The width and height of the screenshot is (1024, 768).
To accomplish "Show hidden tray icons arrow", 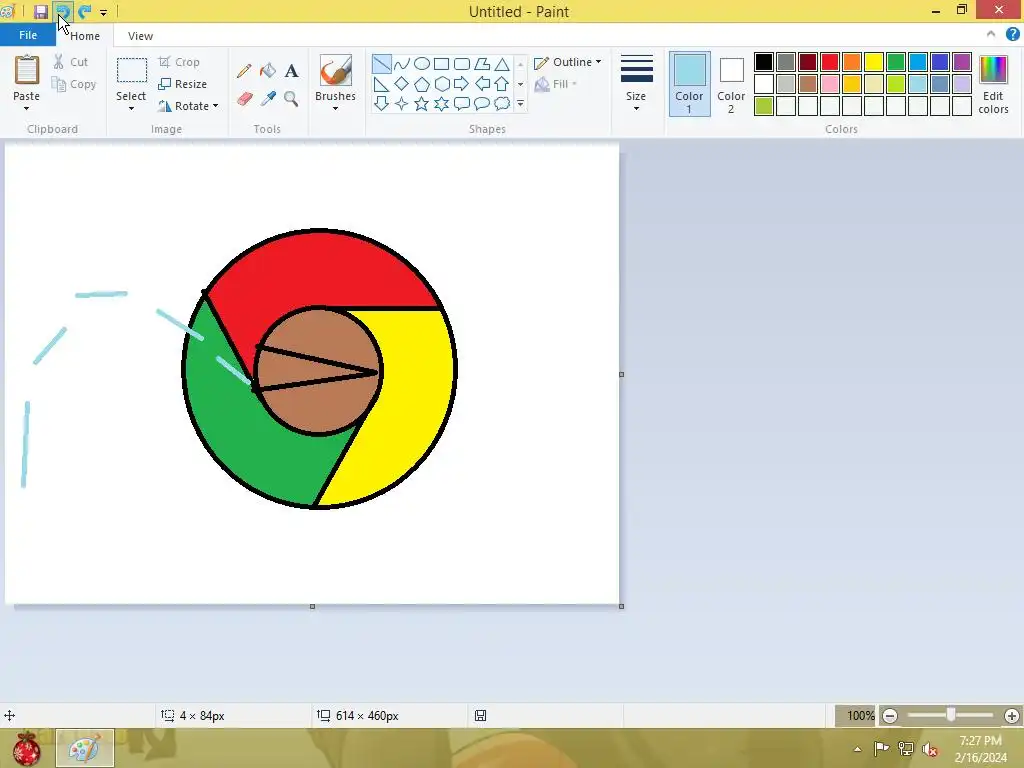I will click(857, 749).
